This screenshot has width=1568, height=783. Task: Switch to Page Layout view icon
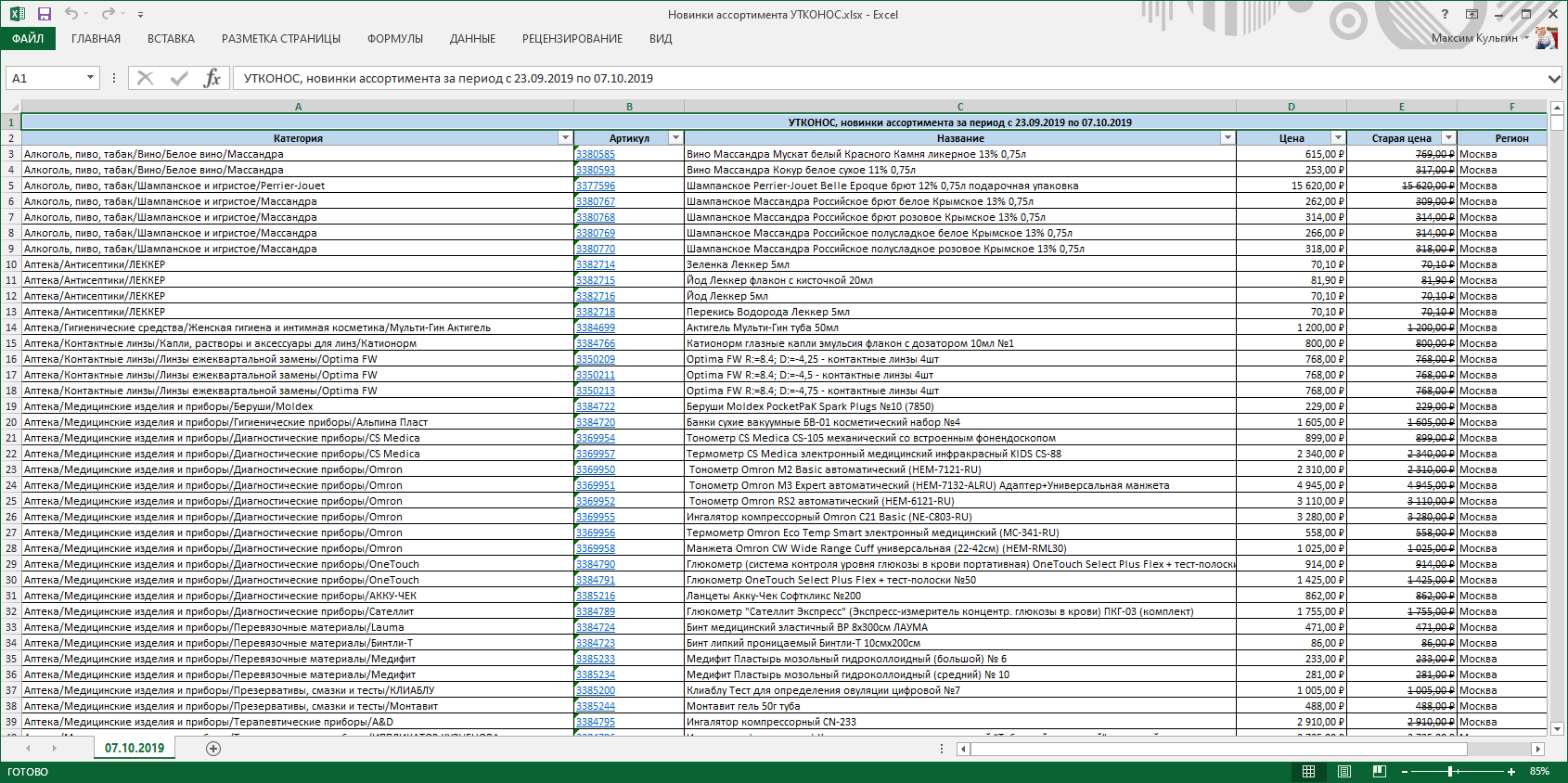(x=1344, y=771)
